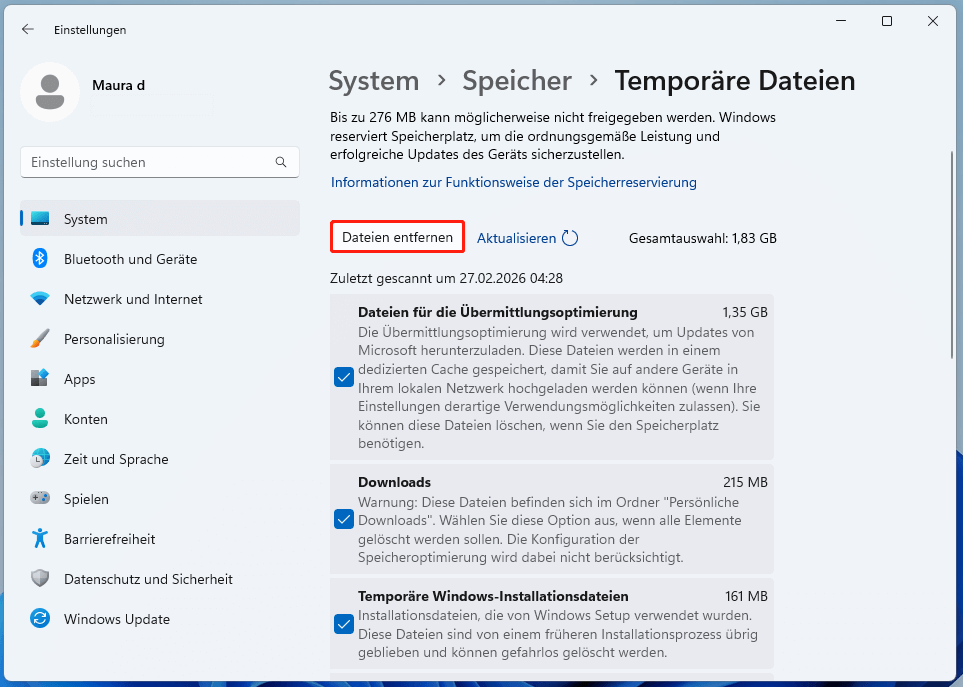Open Netzwerk und Internet settings
Viewport: 963px width, 687px height.
(132, 298)
